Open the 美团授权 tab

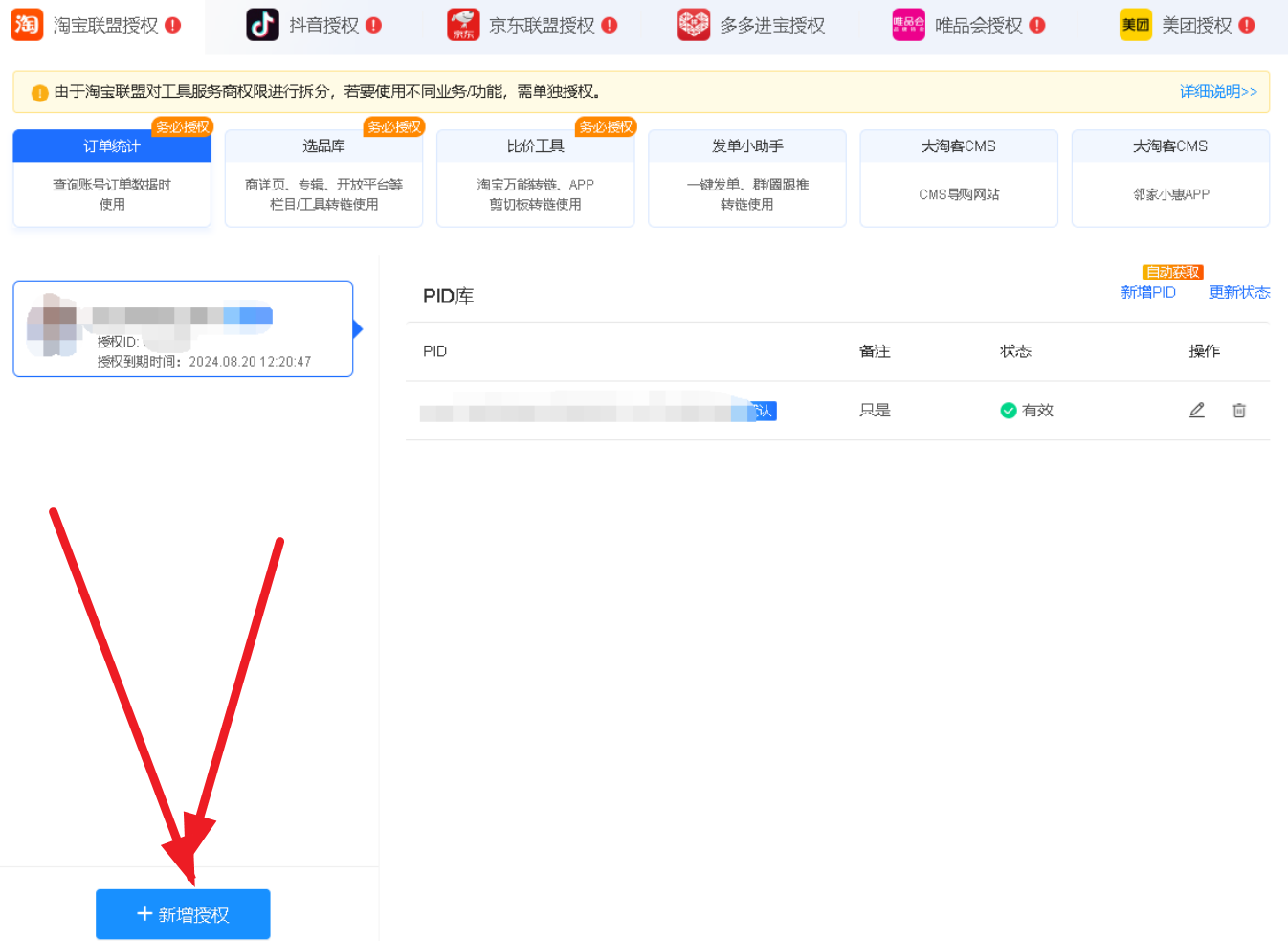(x=1196, y=26)
